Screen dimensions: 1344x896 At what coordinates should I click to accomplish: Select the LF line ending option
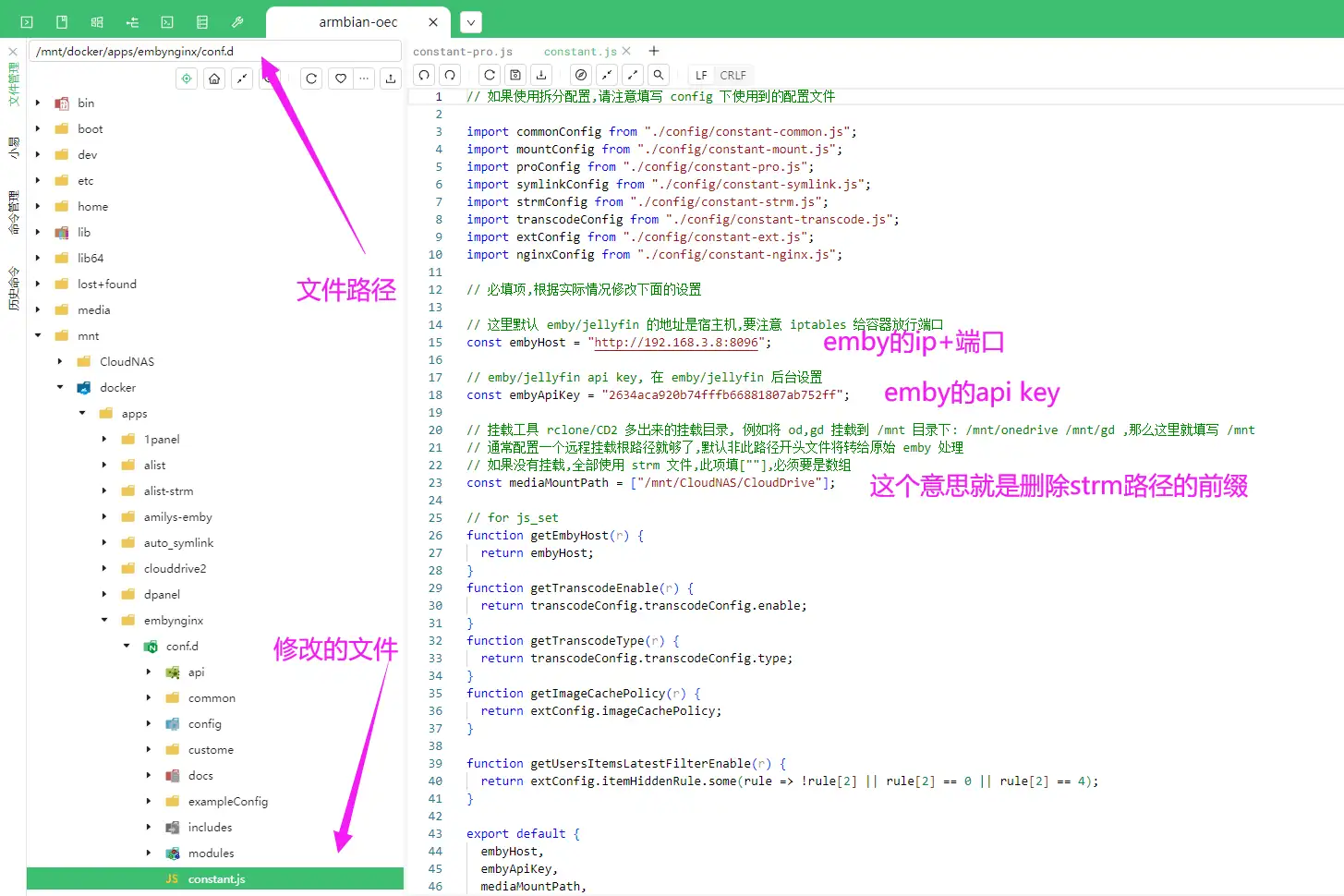click(x=701, y=75)
